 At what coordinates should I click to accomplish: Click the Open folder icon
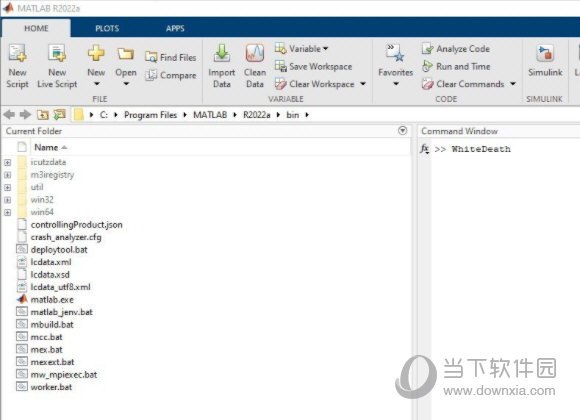pyautogui.click(x=126, y=54)
